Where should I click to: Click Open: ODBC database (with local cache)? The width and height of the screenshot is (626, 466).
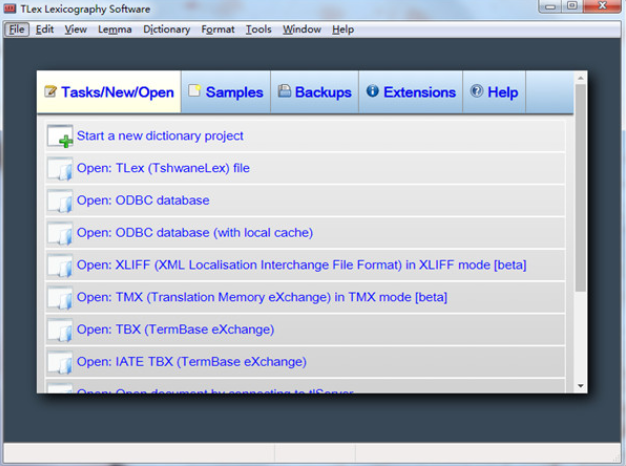195,233
